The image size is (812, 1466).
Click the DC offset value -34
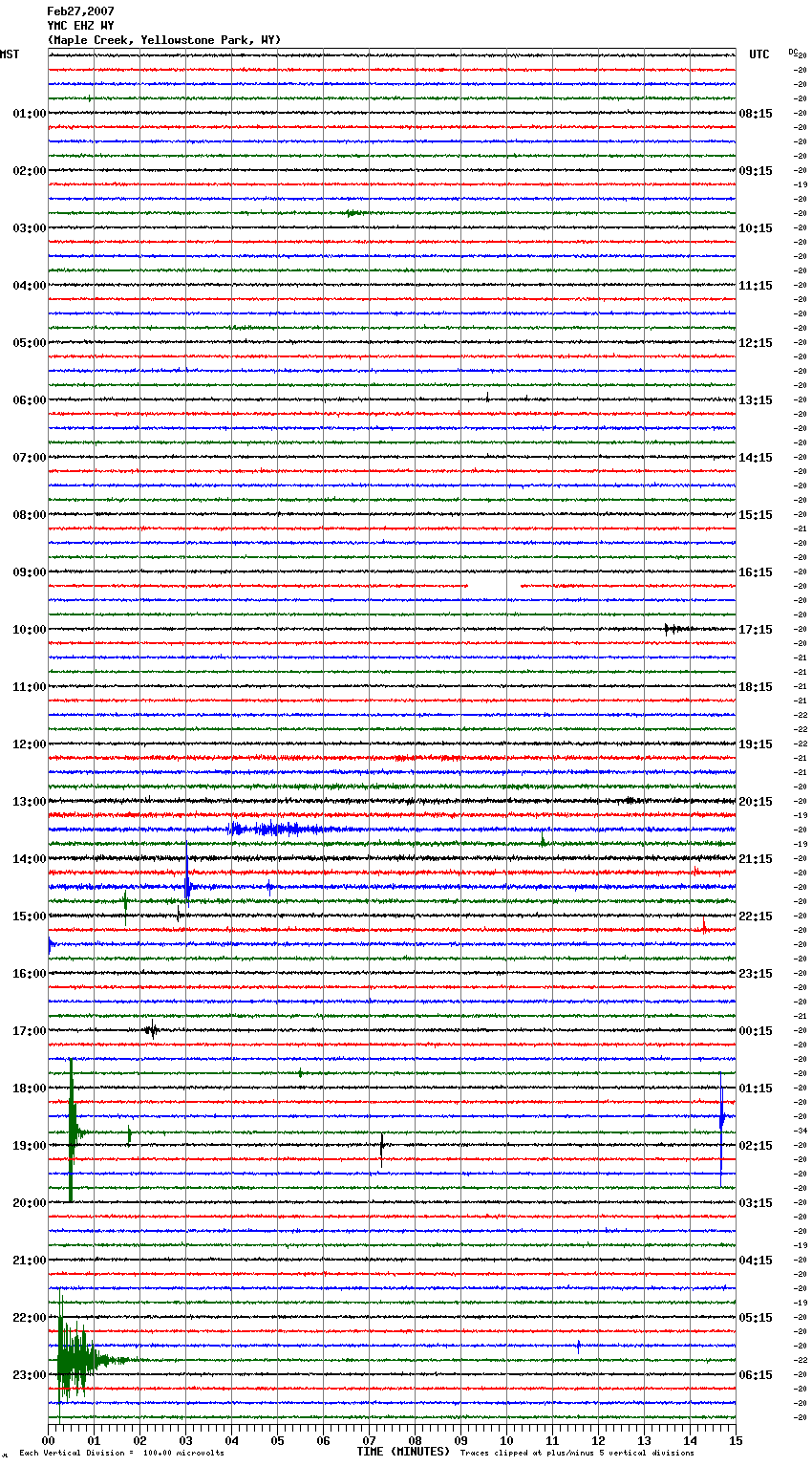pyautogui.click(x=801, y=1131)
